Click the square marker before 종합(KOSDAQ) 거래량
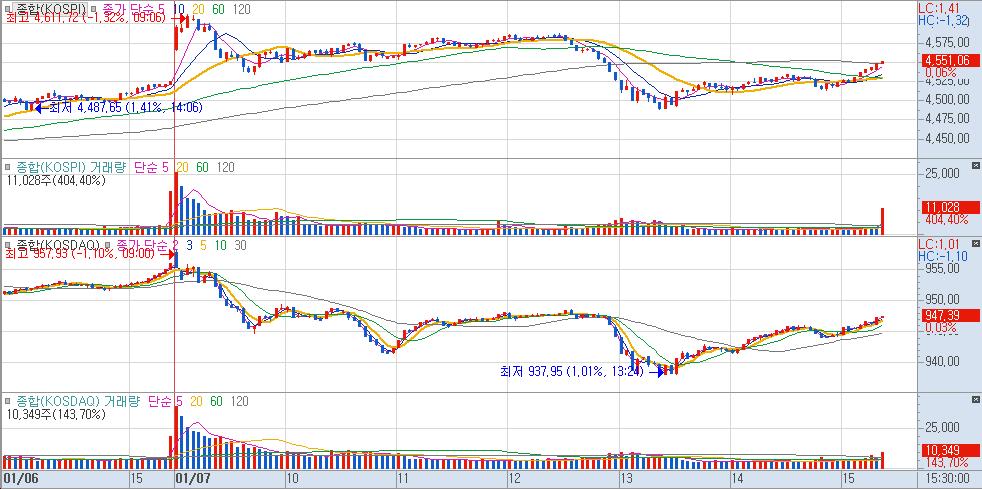 click(x=8, y=401)
